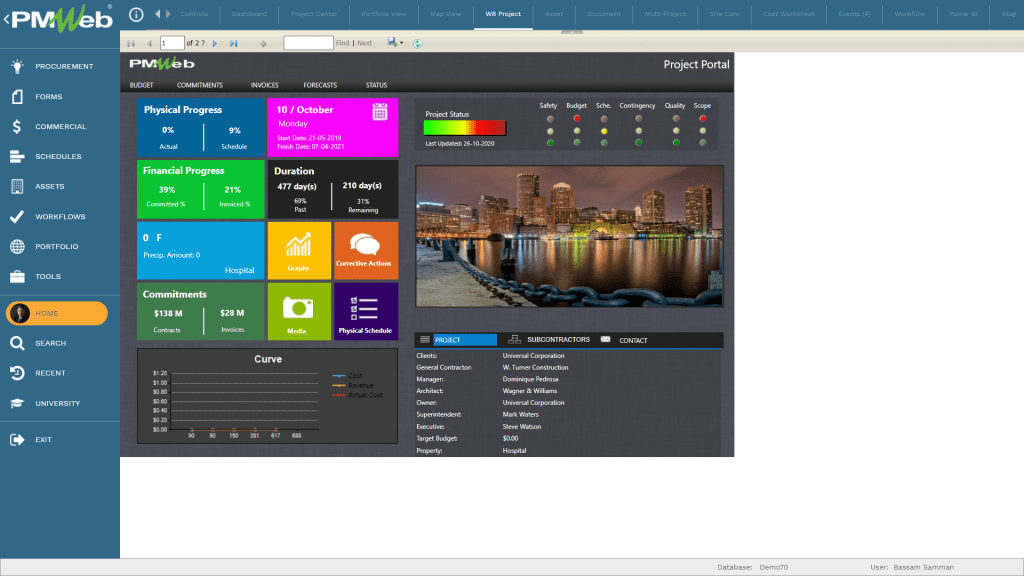
Task: Click the Next search link
Action: tap(364, 43)
